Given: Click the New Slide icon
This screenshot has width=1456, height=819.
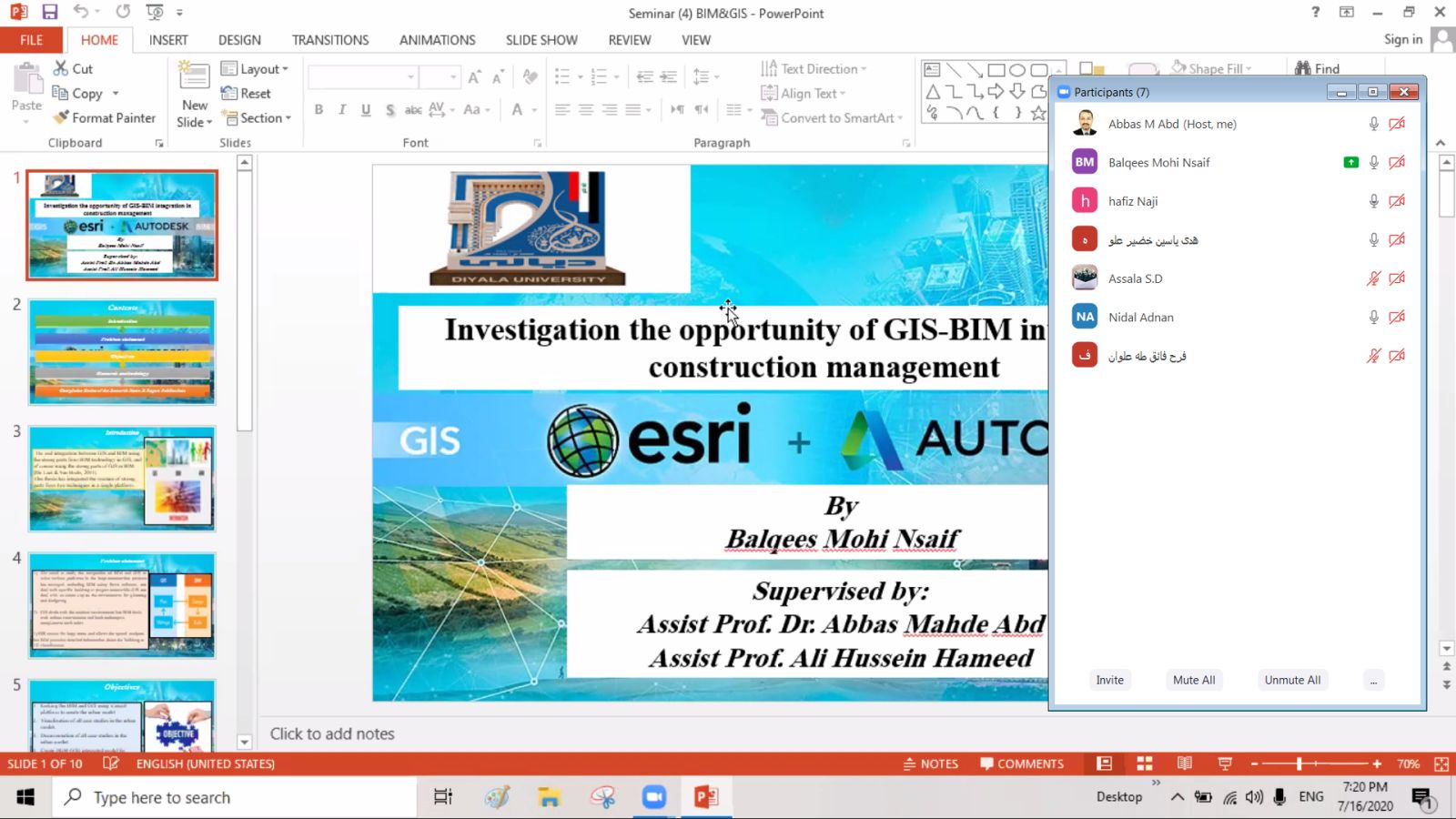Looking at the screenshot, I should (x=194, y=76).
